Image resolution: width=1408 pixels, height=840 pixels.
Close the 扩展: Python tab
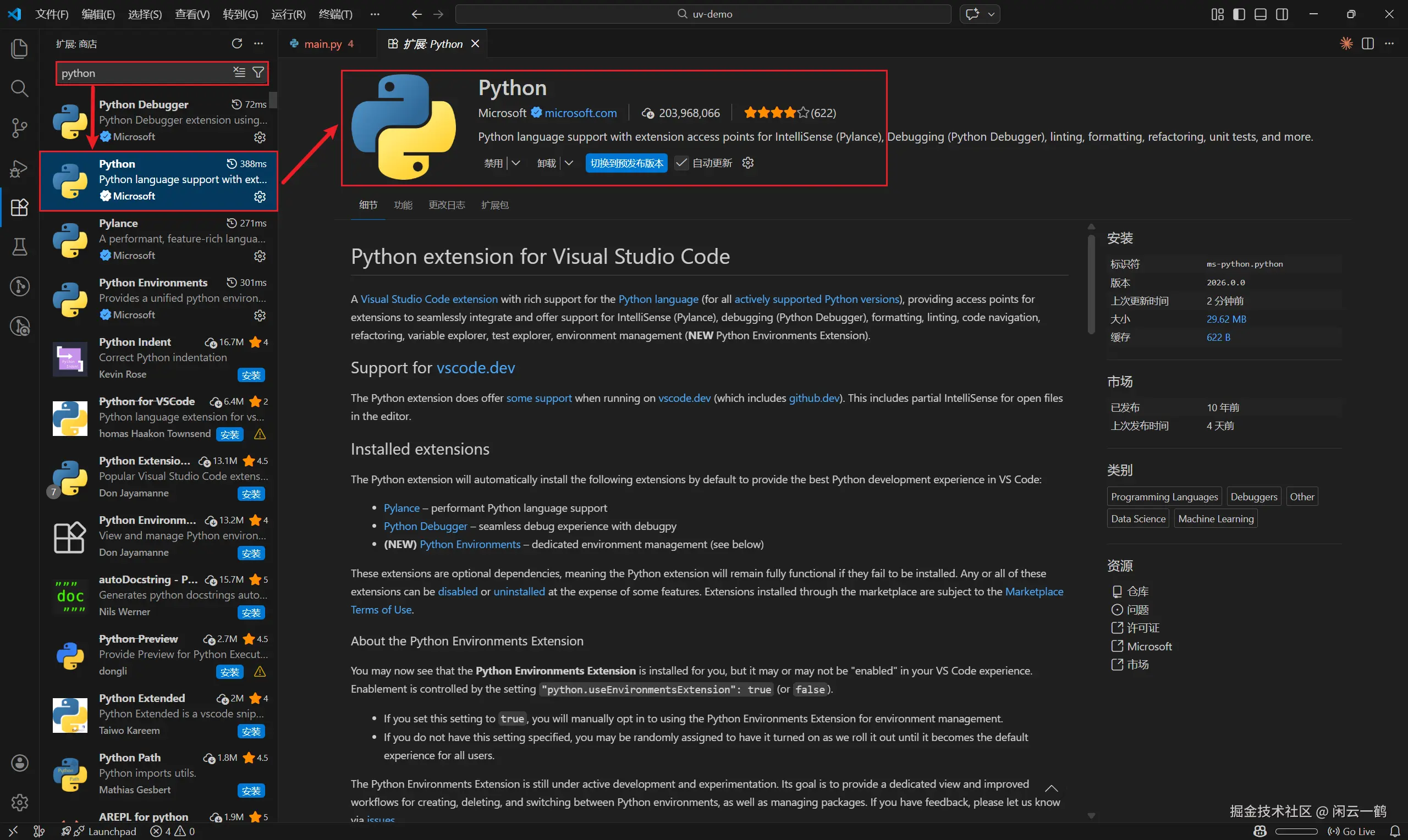(476, 43)
